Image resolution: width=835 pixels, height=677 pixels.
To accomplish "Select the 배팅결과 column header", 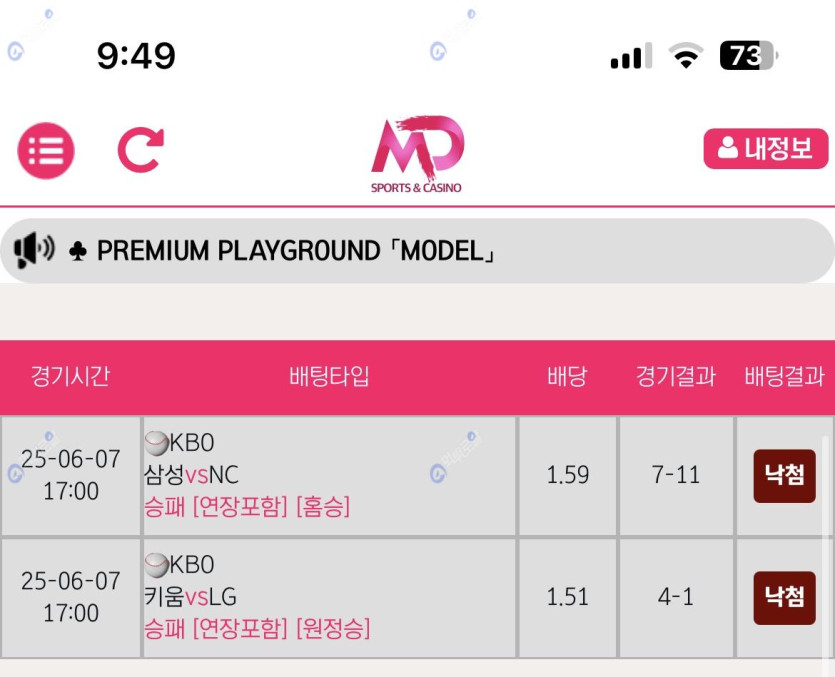I will (x=784, y=377).
